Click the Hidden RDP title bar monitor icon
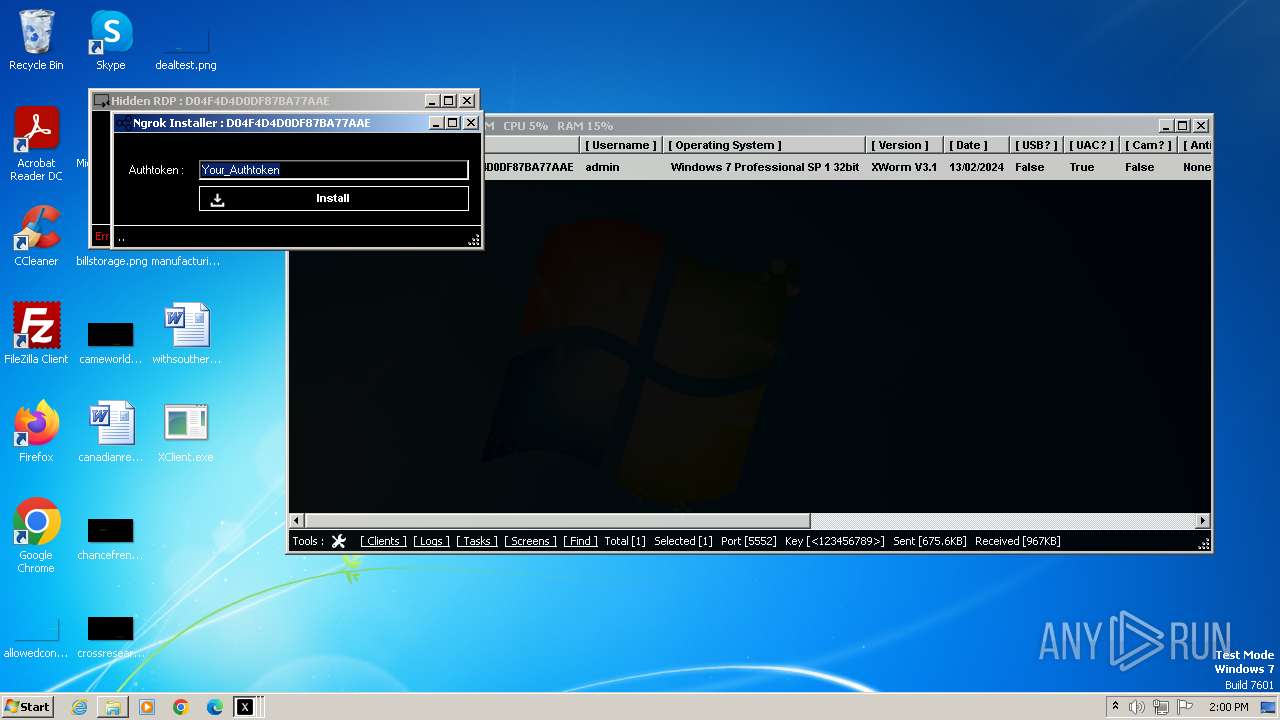1280x720 pixels. point(101,101)
